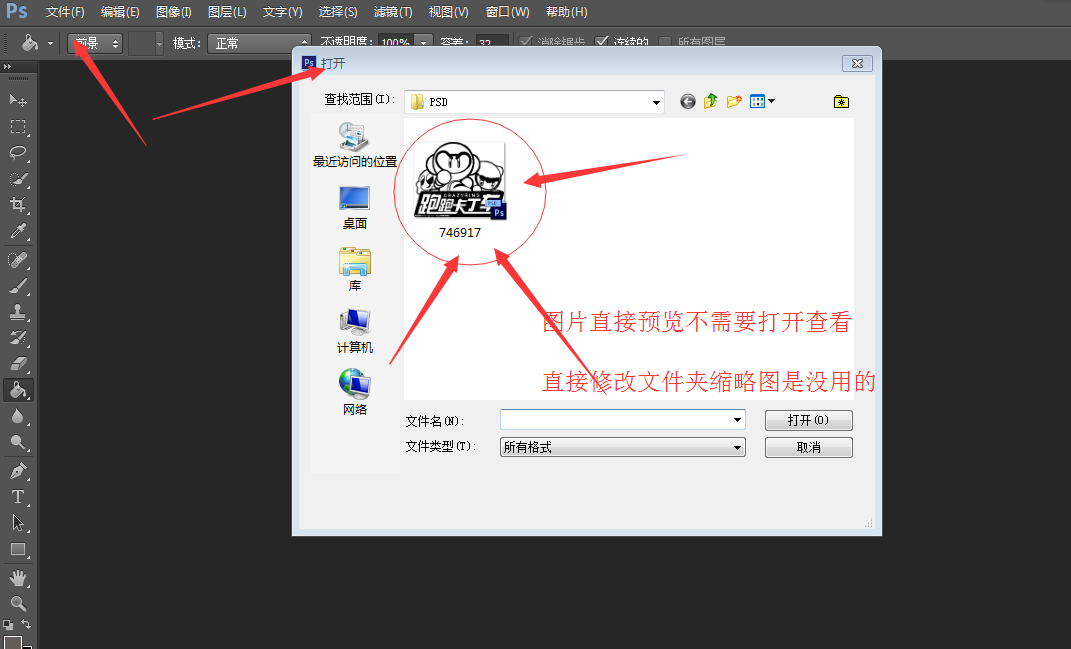1071x649 pixels.
Task: Select the Zoom tool
Action: pos(18,604)
